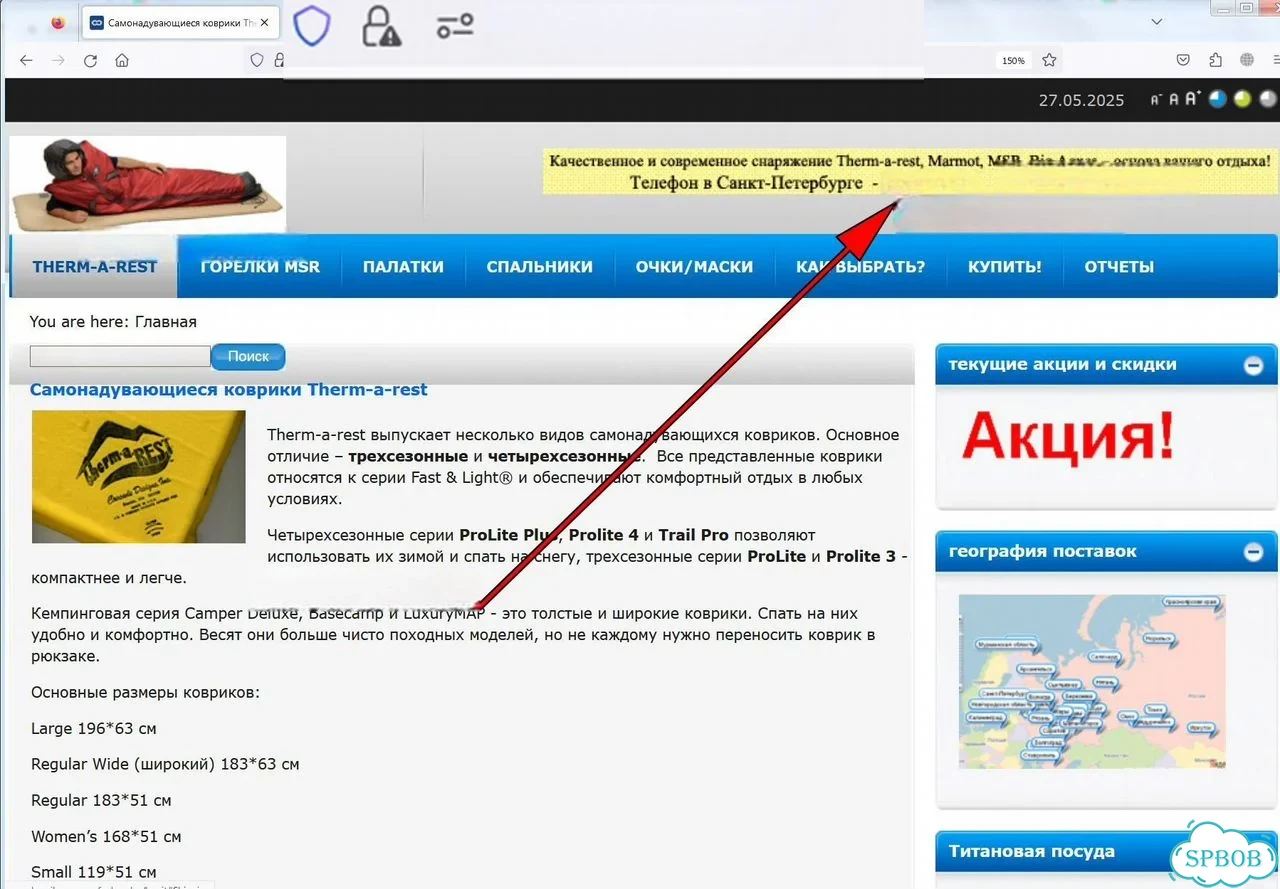
Task: Open the tracking protection shield in address bar
Action: click(257, 60)
